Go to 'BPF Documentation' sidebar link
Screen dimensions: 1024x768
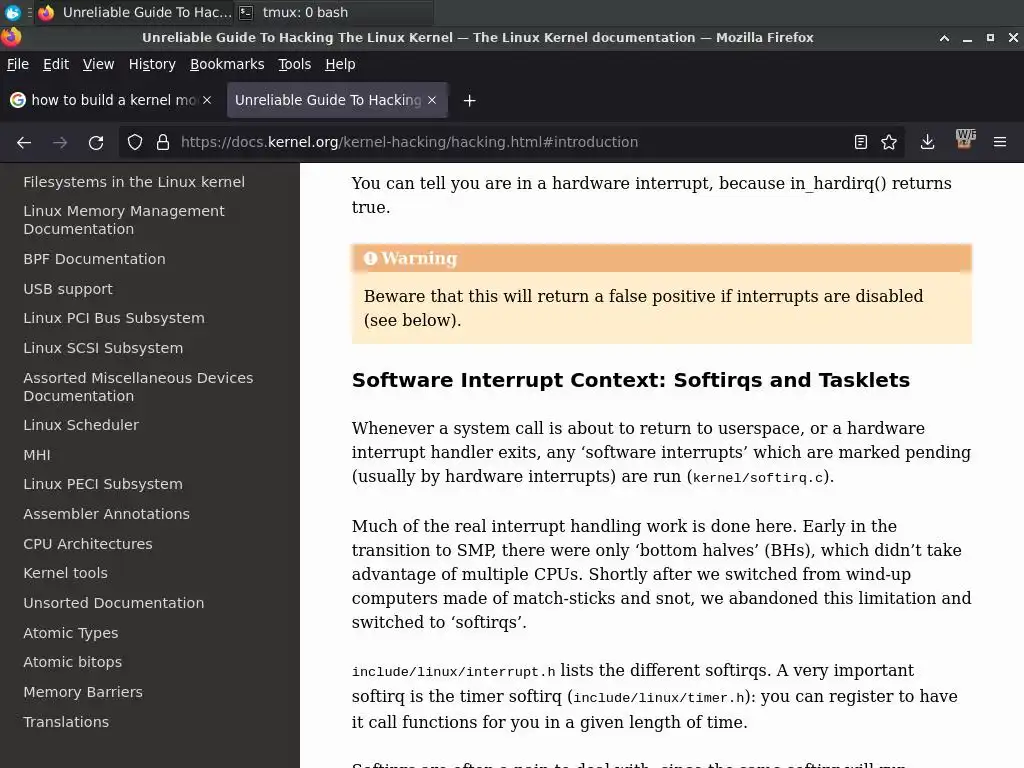pyautogui.click(x=94, y=259)
